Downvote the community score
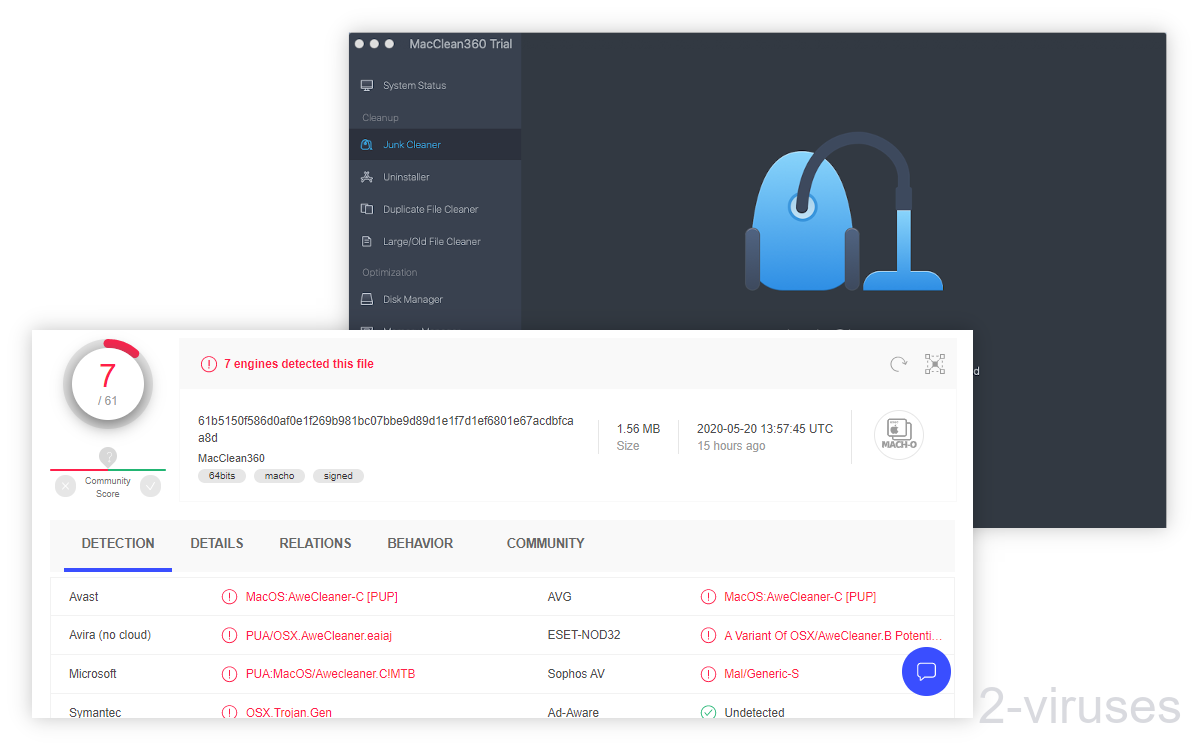1200x750 pixels. [x=65, y=486]
